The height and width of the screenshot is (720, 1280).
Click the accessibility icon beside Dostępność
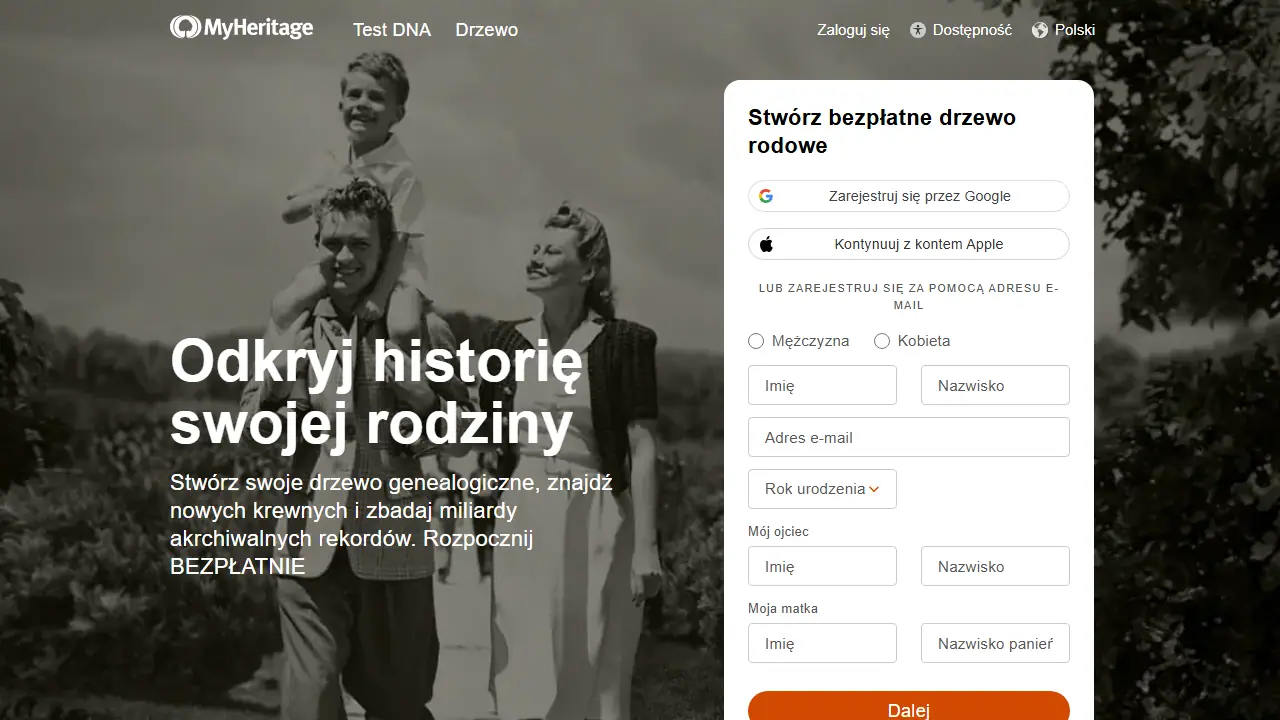[918, 30]
